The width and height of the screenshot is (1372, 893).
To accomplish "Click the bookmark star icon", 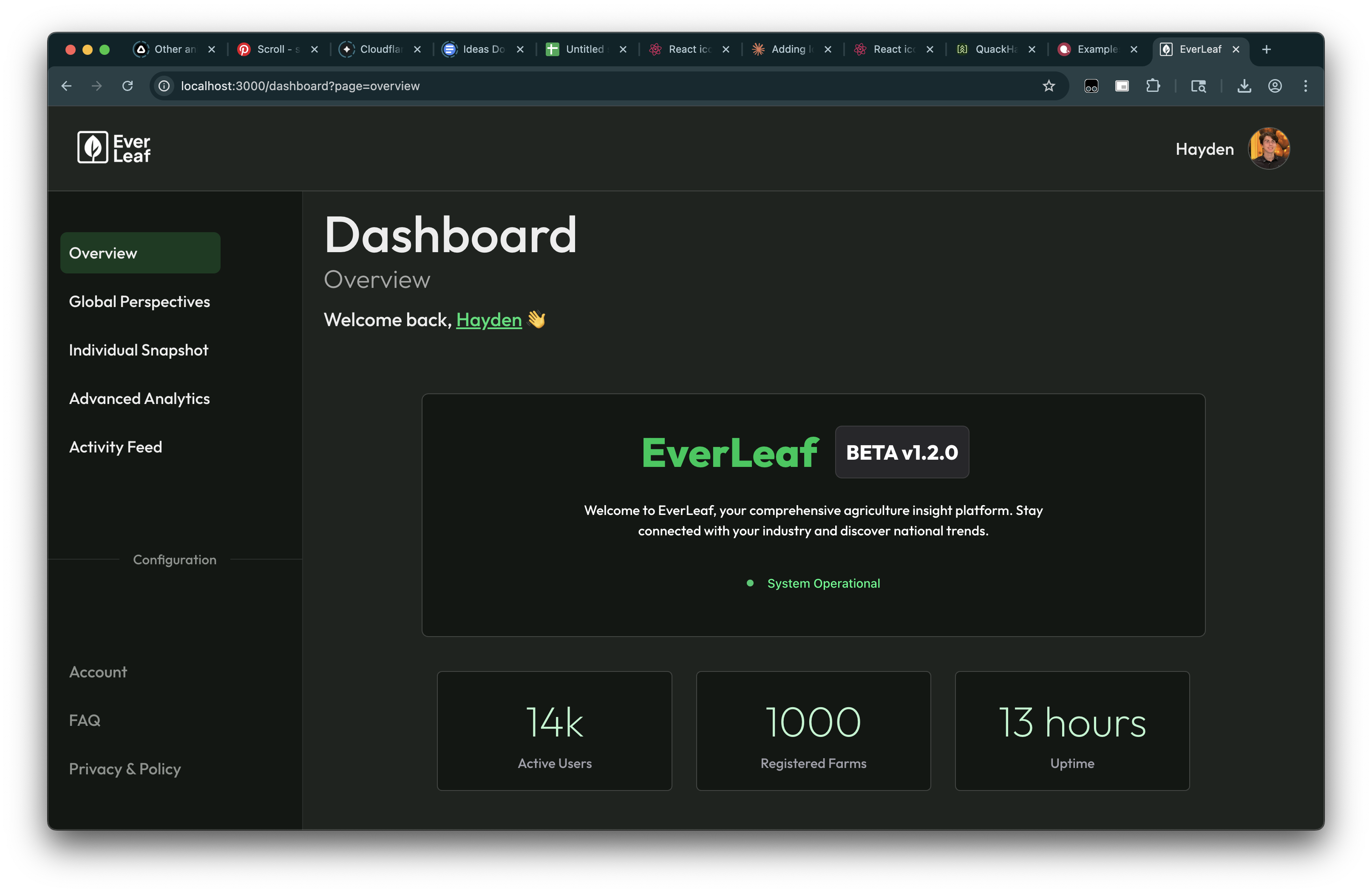I will click(x=1049, y=86).
